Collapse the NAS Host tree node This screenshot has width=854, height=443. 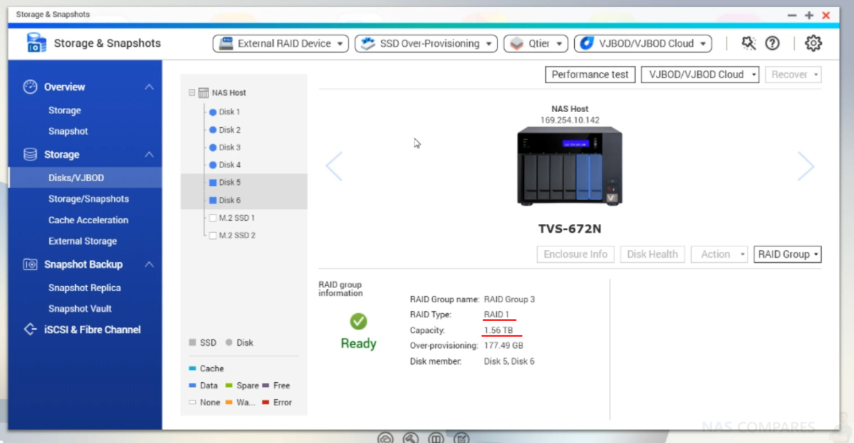coord(192,93)
